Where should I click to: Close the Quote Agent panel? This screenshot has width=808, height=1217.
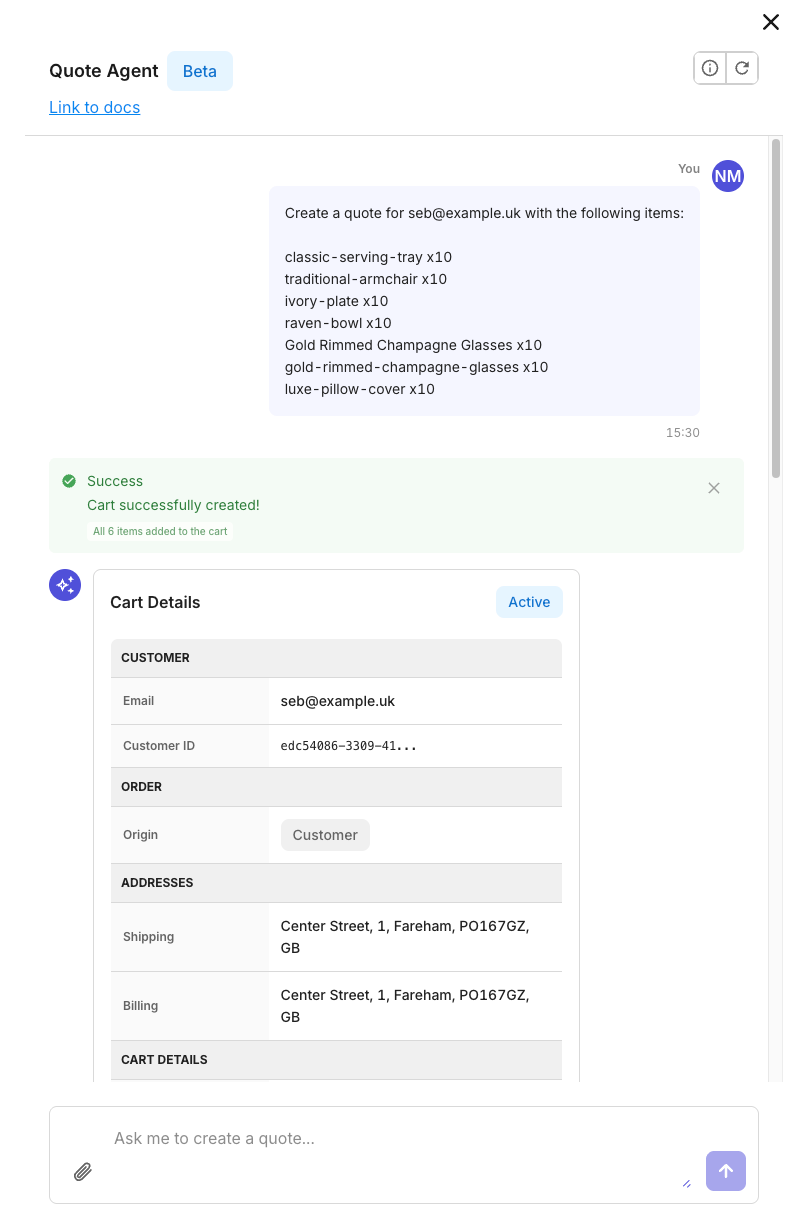point(770,22)
